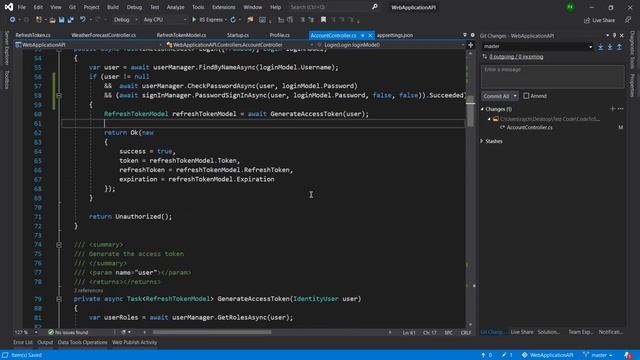Click the search magnifier icon
The width and height of the screenshot is (640, 360).
point(374,7)
